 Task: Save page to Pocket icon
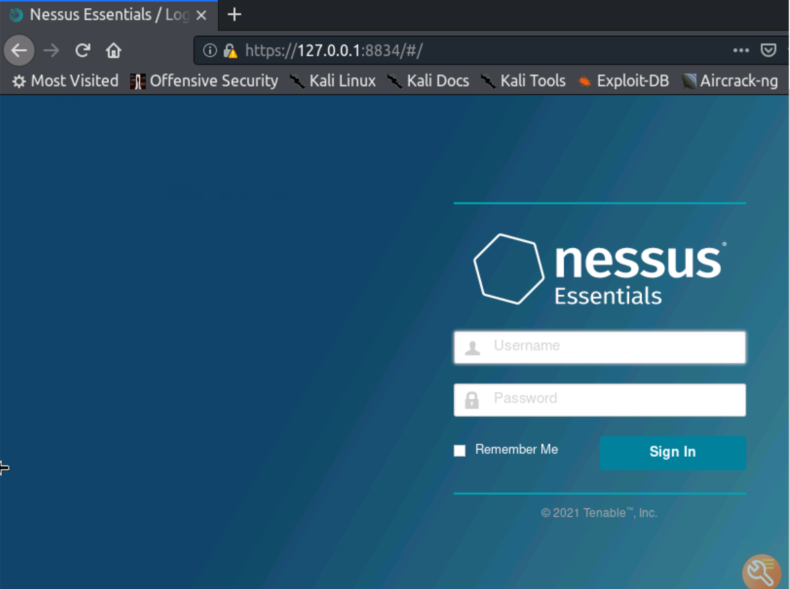coord(768,50)
